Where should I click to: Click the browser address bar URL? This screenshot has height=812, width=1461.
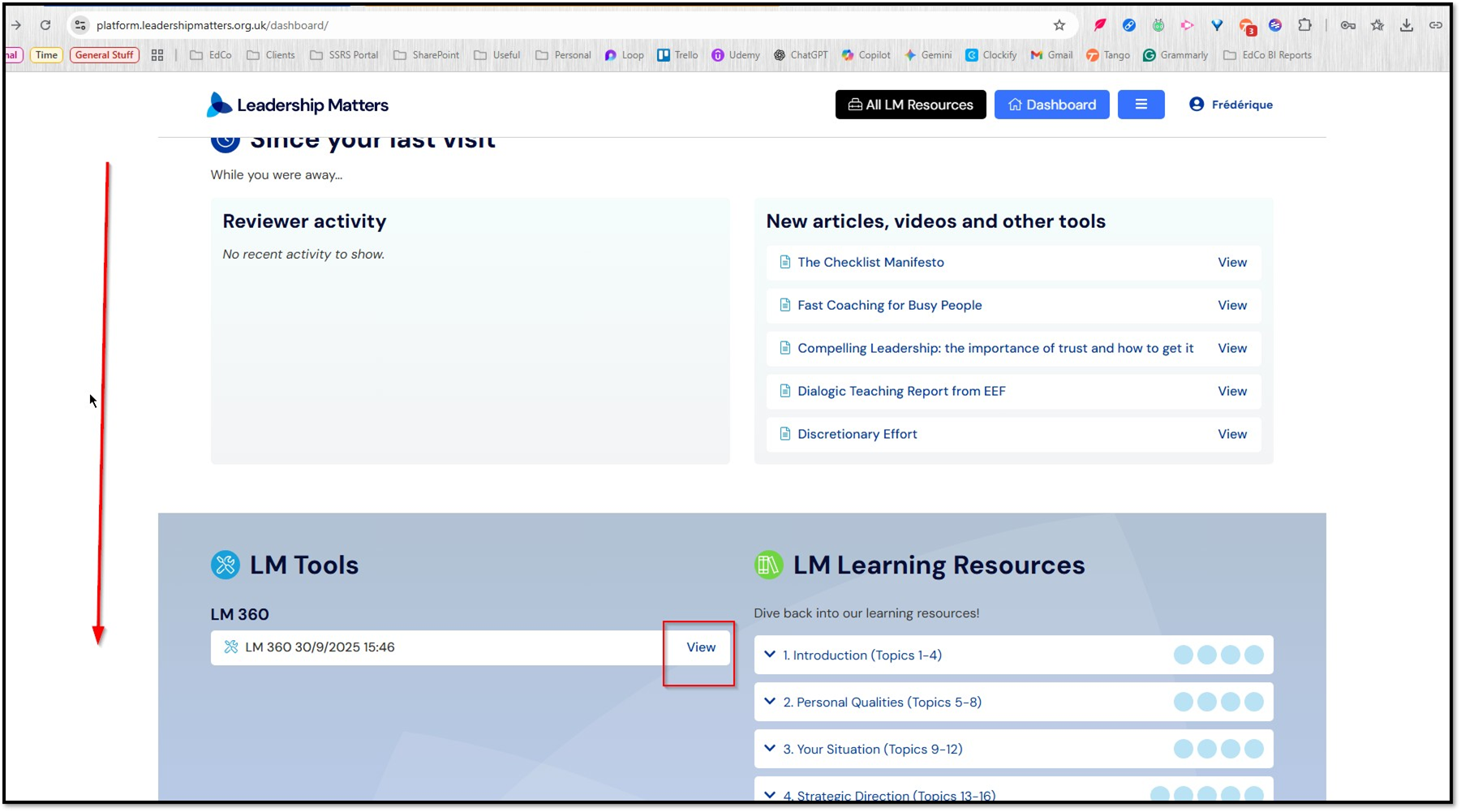click(213, 25)
